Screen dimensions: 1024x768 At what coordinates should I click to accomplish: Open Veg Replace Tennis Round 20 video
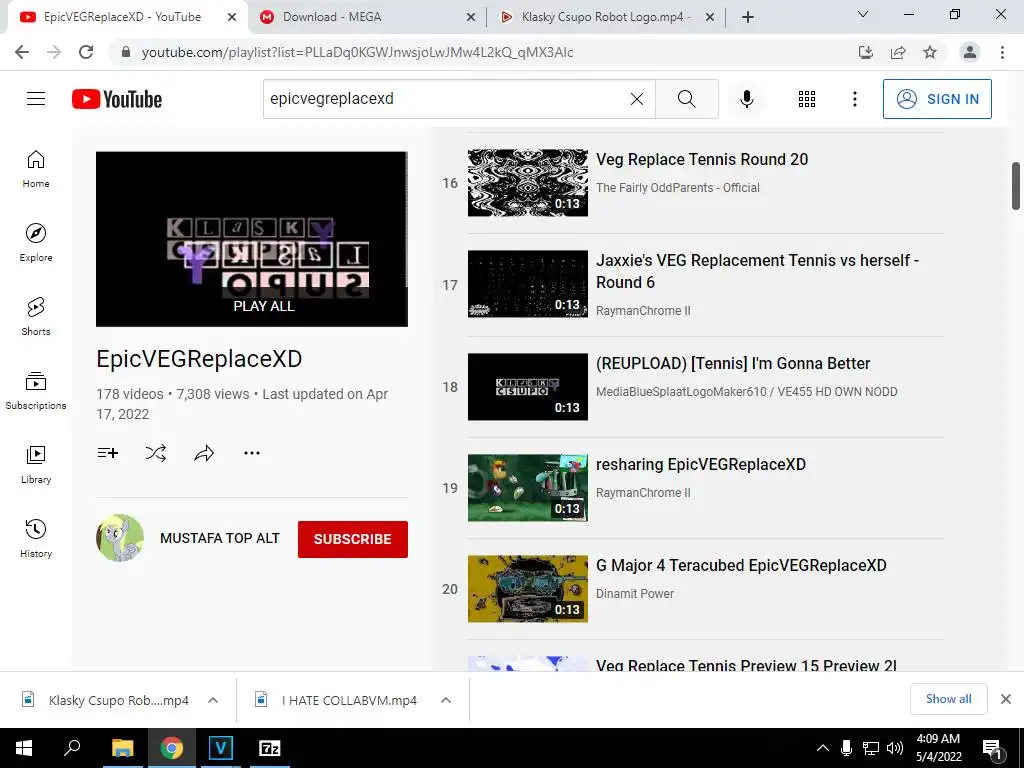tap(701, 159)
